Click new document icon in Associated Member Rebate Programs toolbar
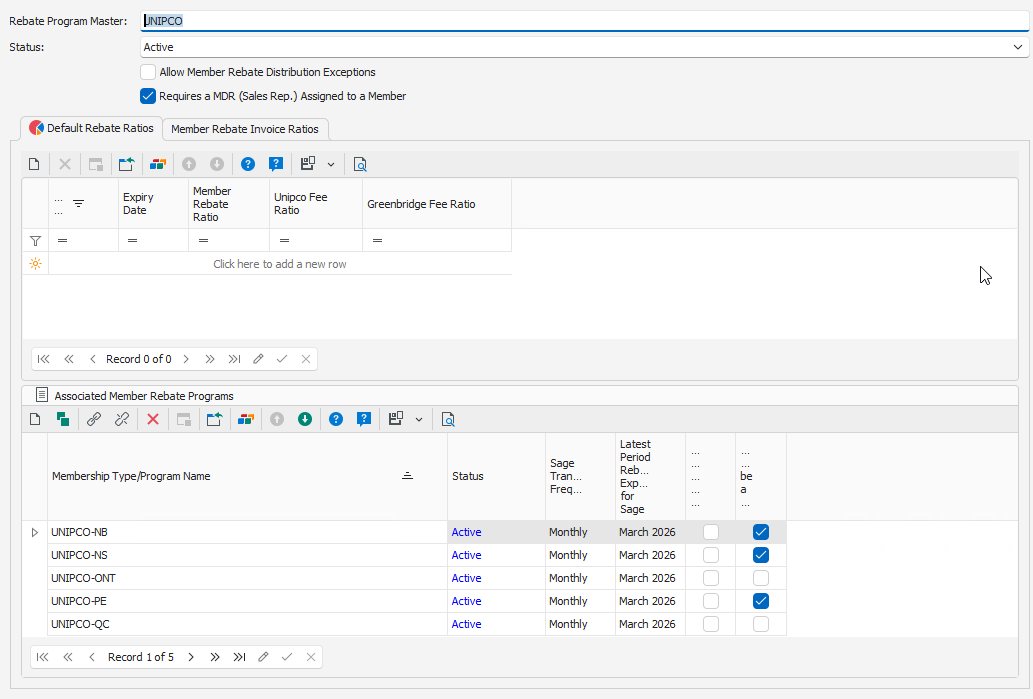1033x699 pixels. coord(35,419)
